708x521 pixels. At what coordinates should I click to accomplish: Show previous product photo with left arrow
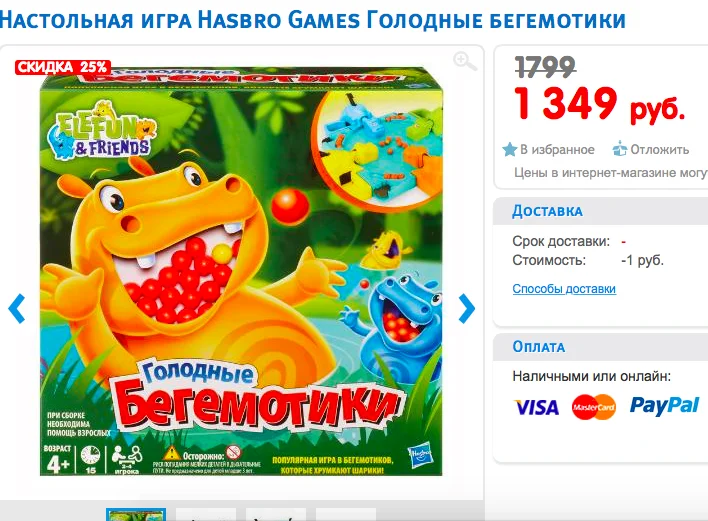pos(16,308)
